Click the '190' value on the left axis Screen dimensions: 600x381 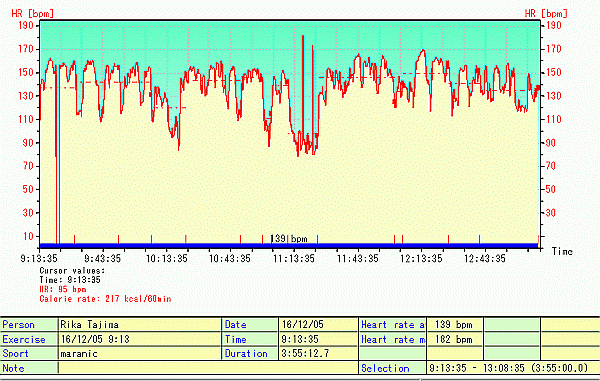[x=26, y=26]
